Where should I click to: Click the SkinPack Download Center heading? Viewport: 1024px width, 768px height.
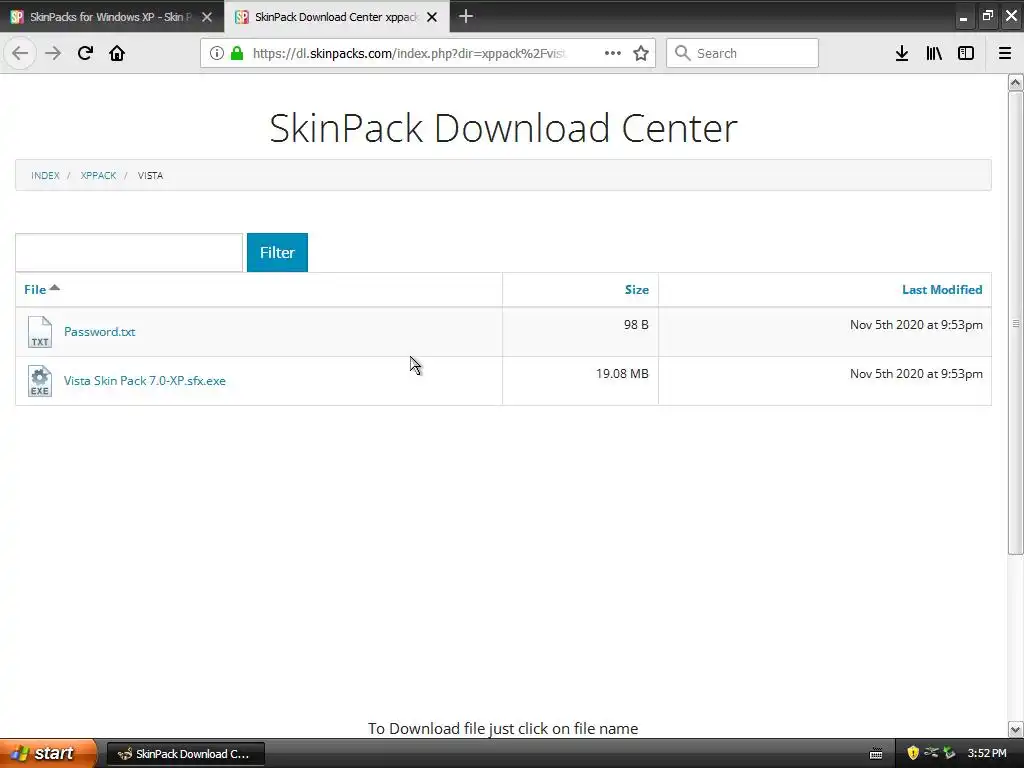coord(503,128)
